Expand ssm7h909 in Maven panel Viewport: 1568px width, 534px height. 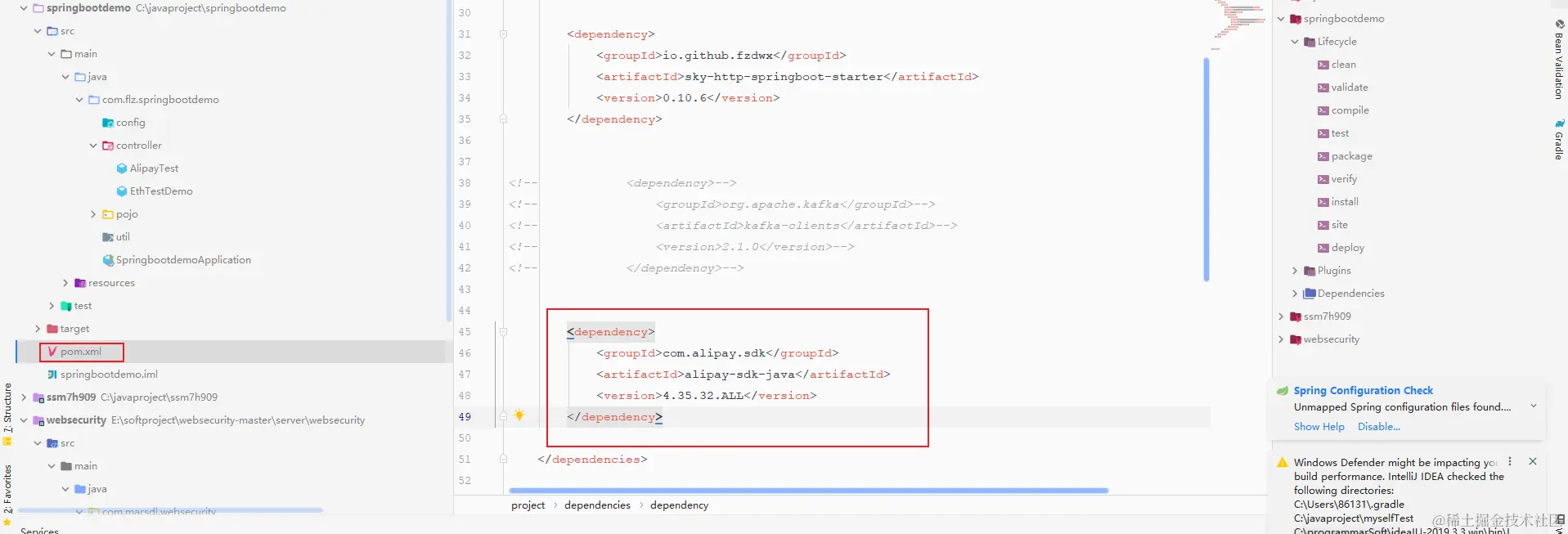point(1281,316)
